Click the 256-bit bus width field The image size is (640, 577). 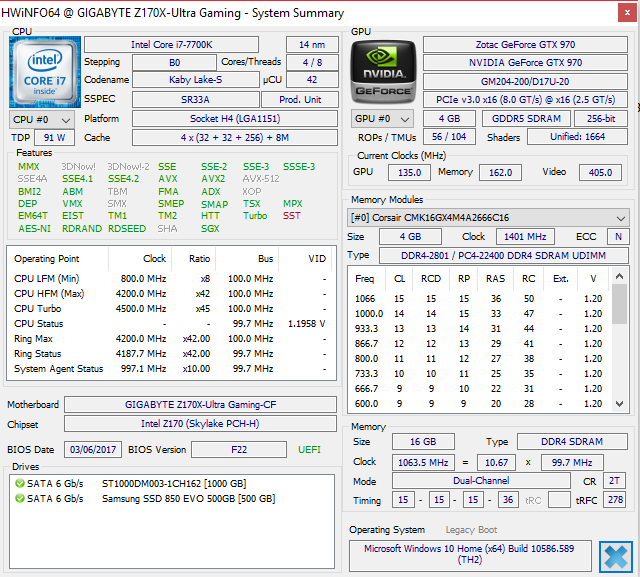(x=601, y=119)
